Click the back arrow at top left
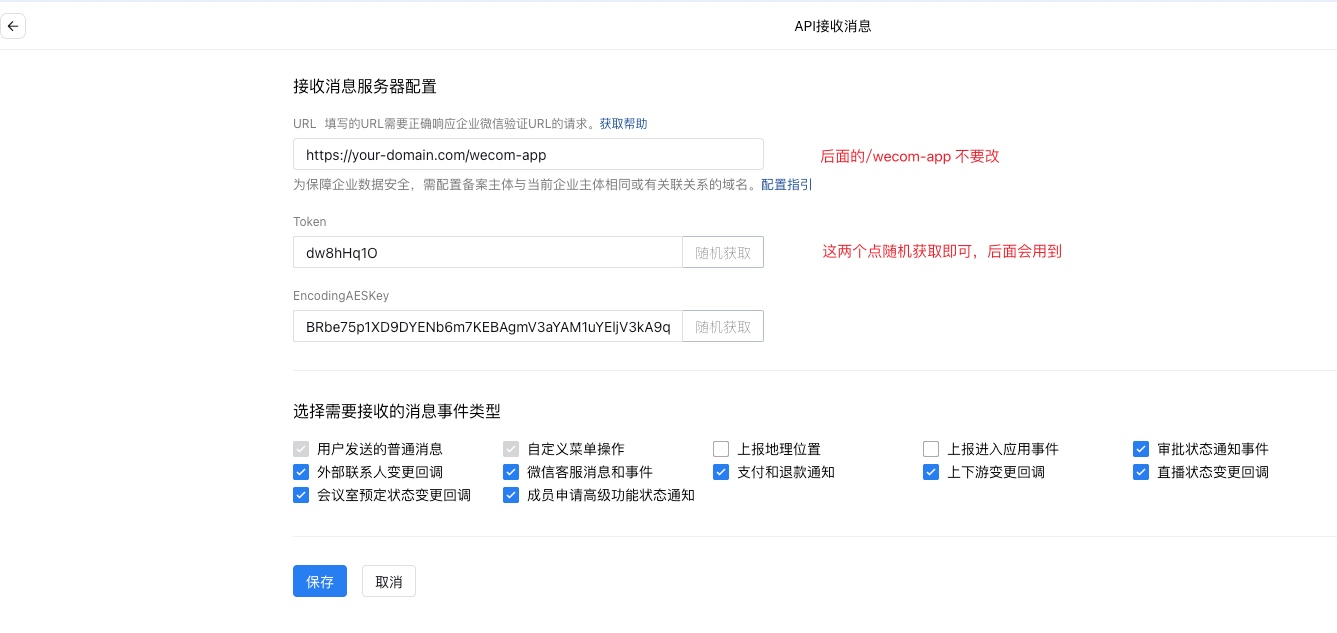1337x633 pixels. [x=13, y=26]
